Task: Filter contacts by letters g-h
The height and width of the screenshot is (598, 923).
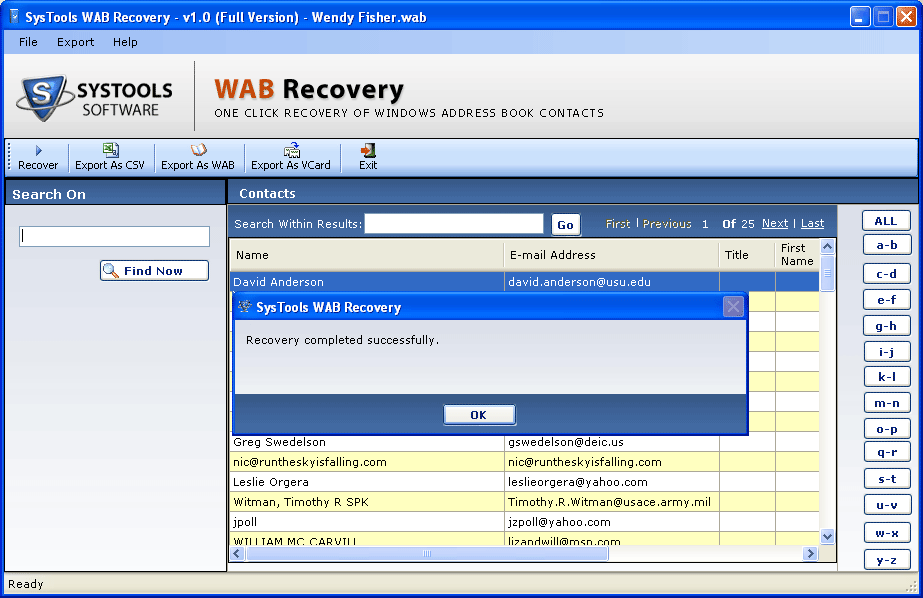Action: (886, 326)
